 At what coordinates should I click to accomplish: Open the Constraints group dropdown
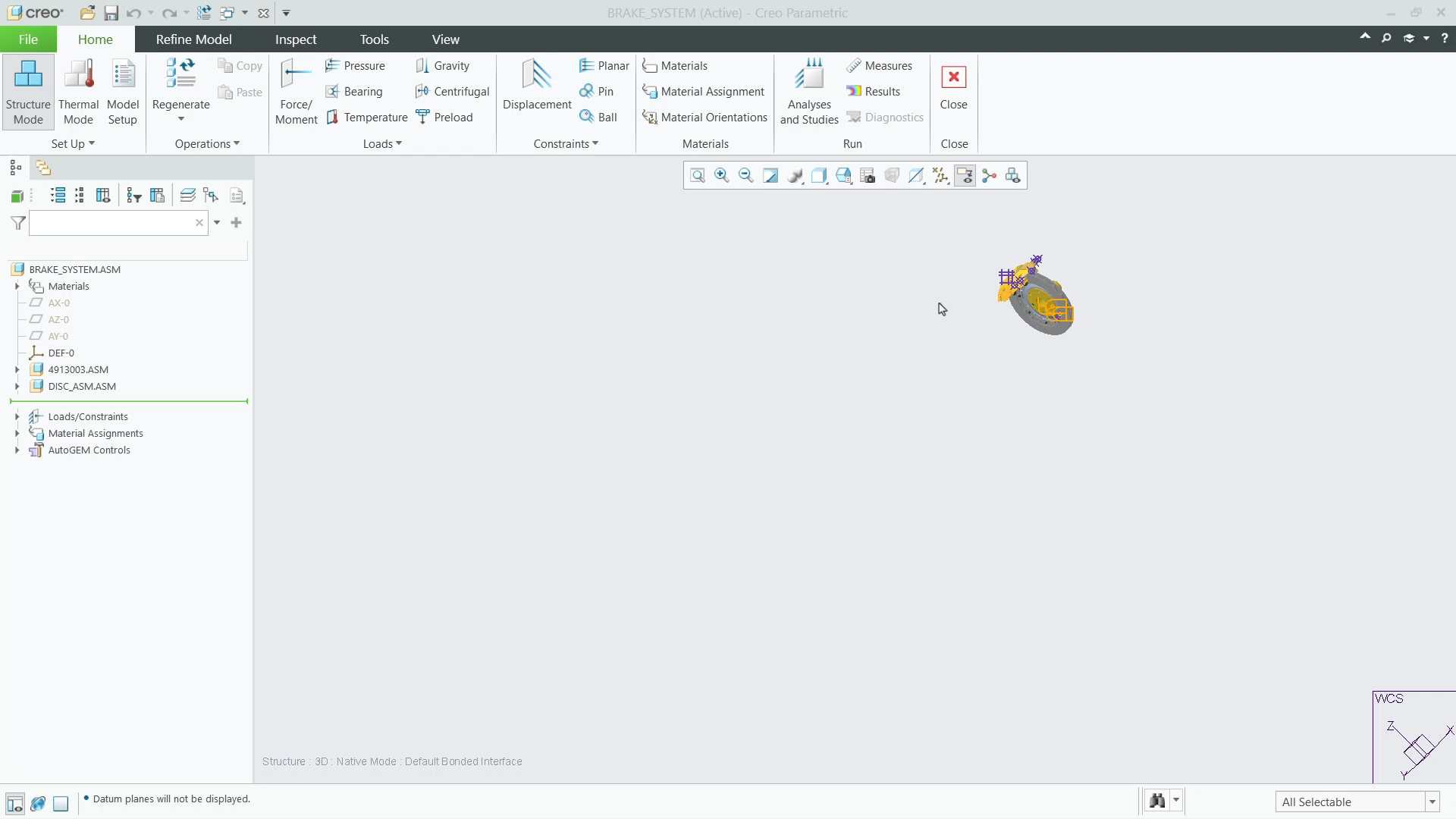(x=566, y=144)
